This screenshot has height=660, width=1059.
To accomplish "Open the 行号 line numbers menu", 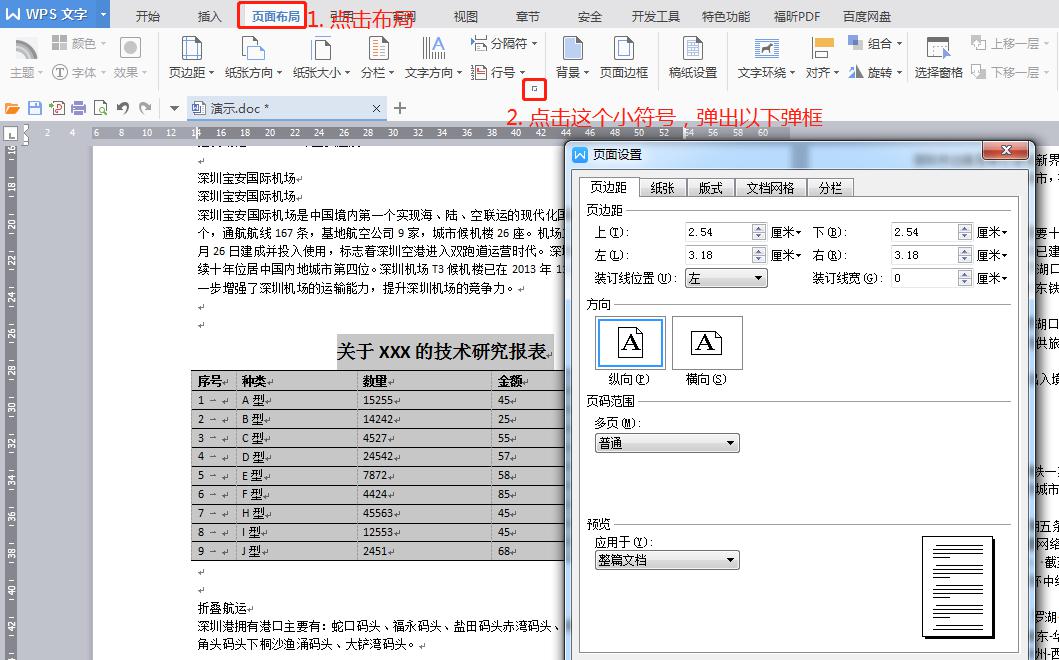I will (x=498, y=72).
